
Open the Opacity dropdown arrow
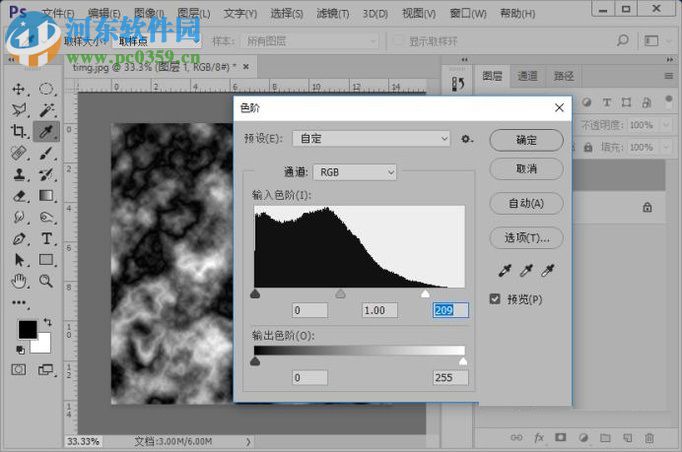coord(666,125)
